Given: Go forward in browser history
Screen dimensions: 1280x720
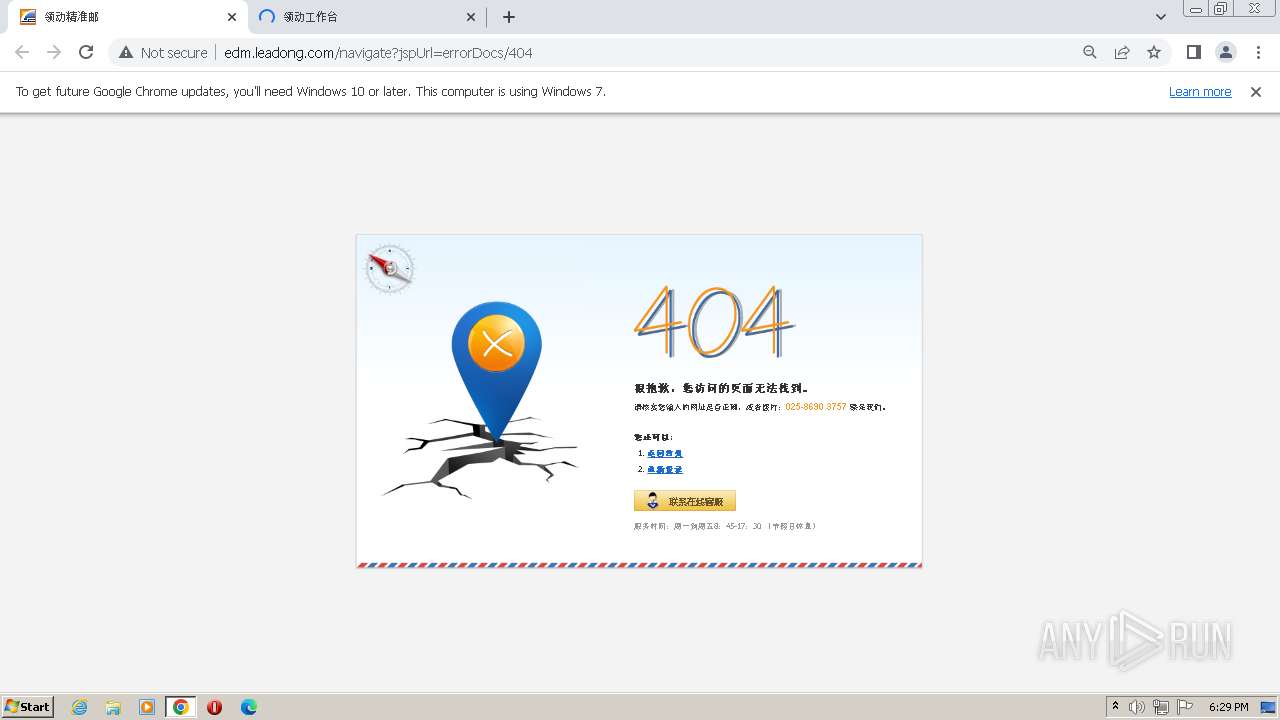Looking at the screenshot, I should tap(54, 52).
